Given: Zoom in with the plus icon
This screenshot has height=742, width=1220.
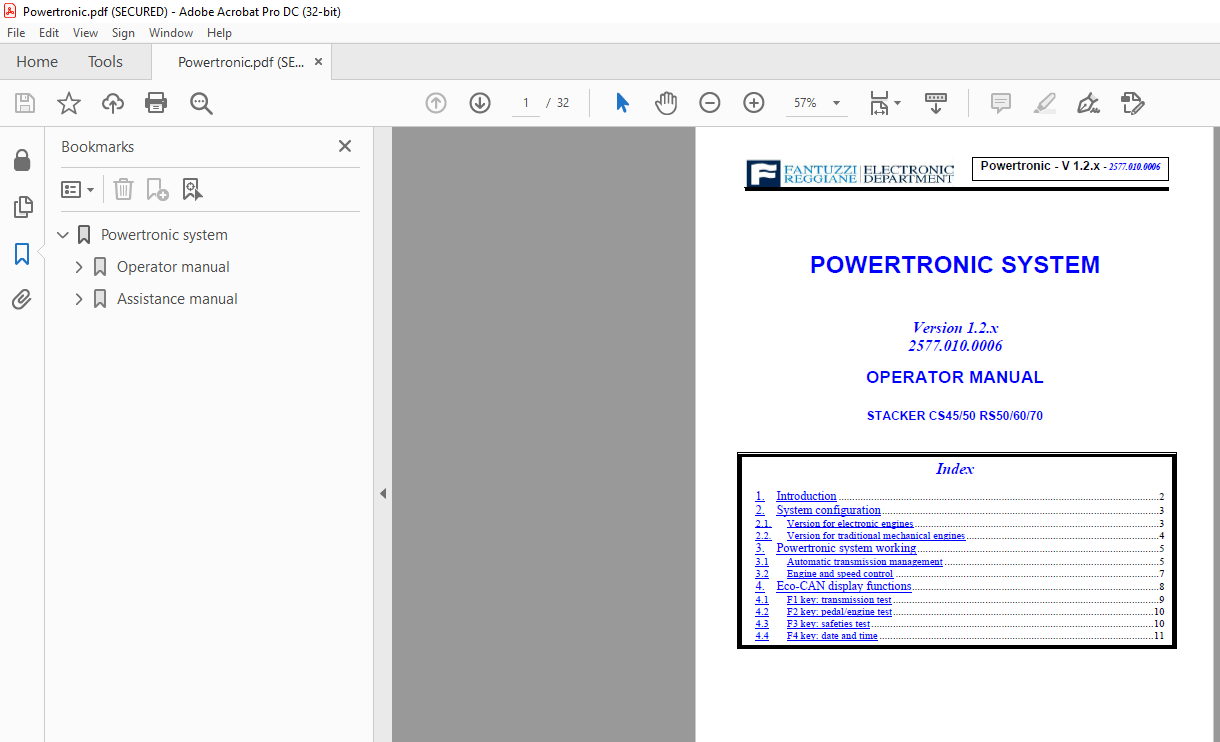Looking at the screenshot, I should 754,103.
